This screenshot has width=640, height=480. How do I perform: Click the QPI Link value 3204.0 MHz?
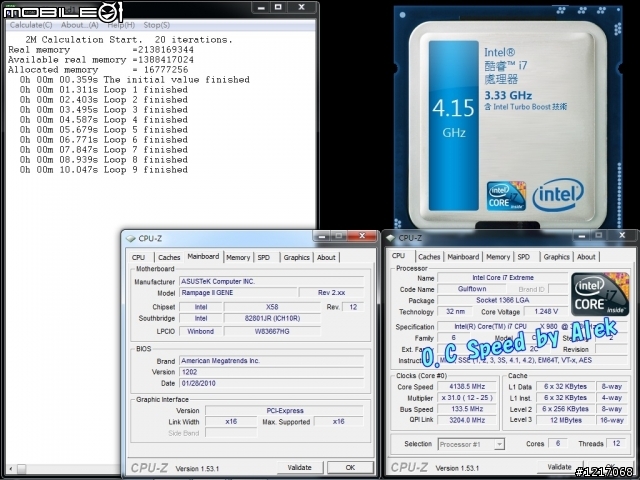pyautogui.click(x=467, y=420)
